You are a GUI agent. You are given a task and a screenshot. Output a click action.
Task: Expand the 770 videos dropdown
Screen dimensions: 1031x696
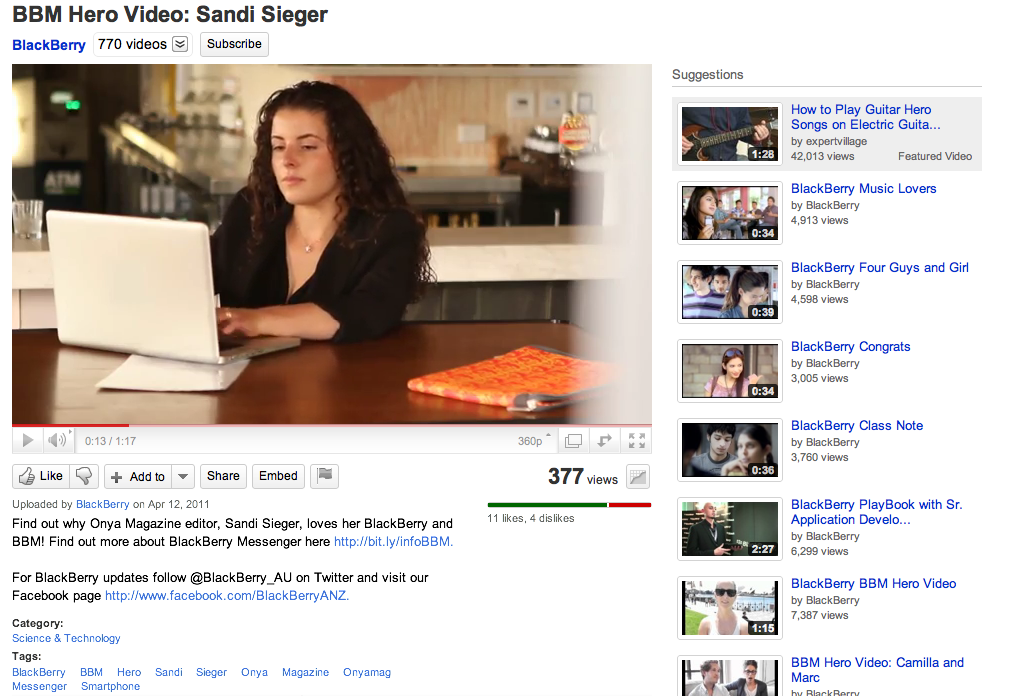(180, 44)
